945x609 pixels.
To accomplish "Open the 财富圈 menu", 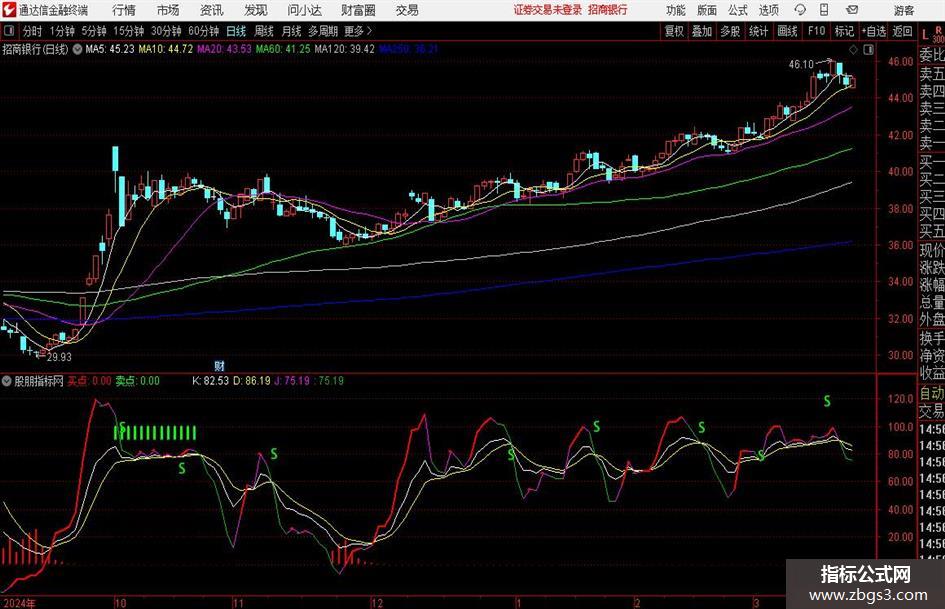I will pos(358,10).
